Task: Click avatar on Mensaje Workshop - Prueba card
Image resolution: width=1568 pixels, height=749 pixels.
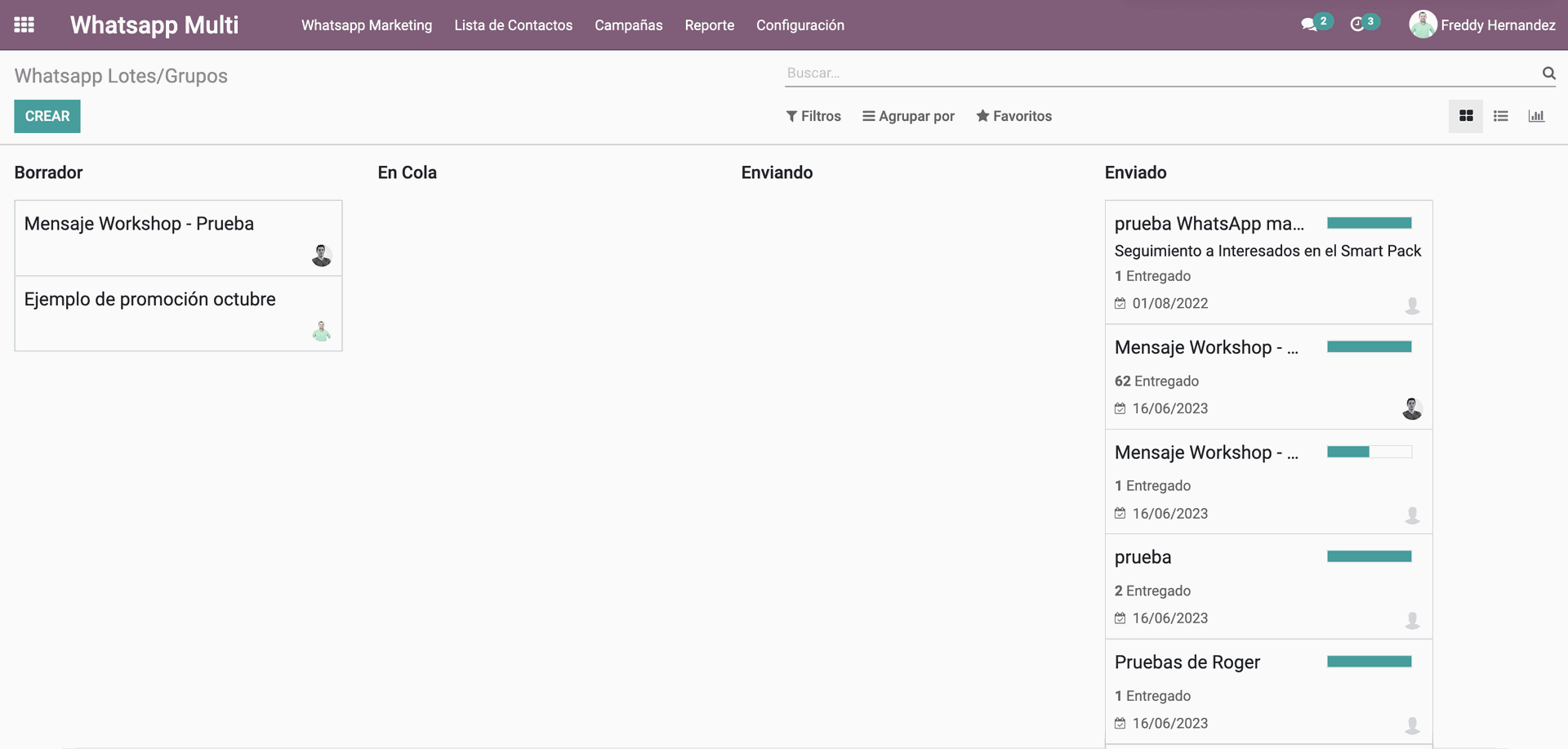Action: [322, 256]
